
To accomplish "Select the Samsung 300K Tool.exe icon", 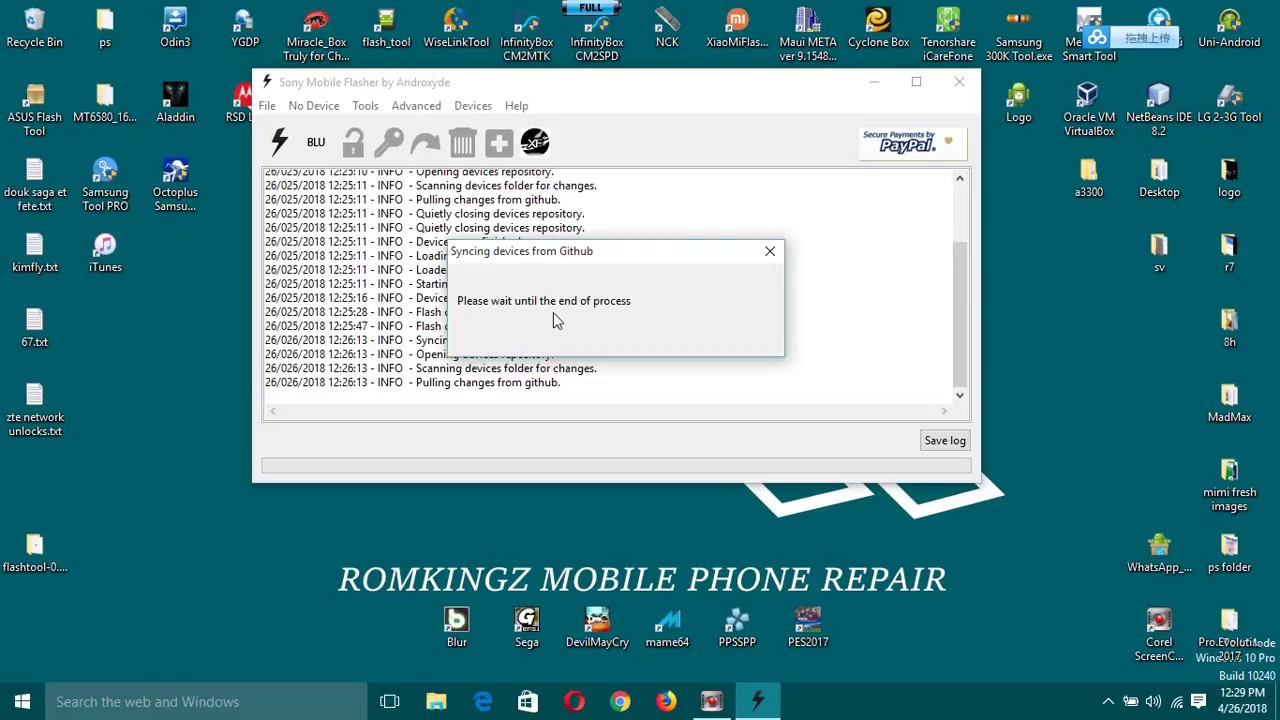I will pos(1019,35).
